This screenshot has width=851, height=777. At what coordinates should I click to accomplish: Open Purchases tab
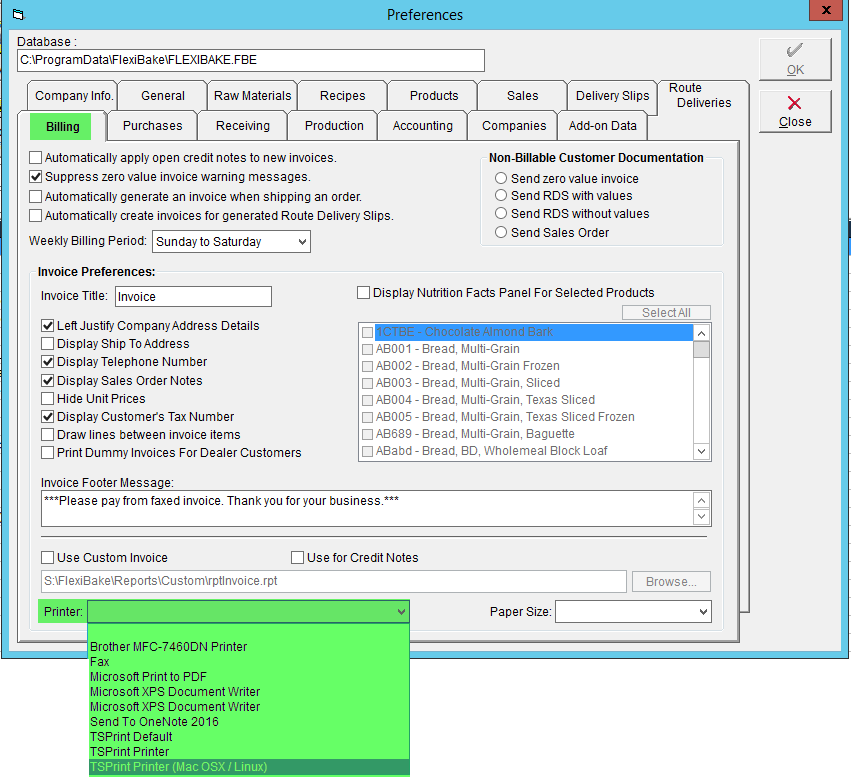tap(152, 126)
